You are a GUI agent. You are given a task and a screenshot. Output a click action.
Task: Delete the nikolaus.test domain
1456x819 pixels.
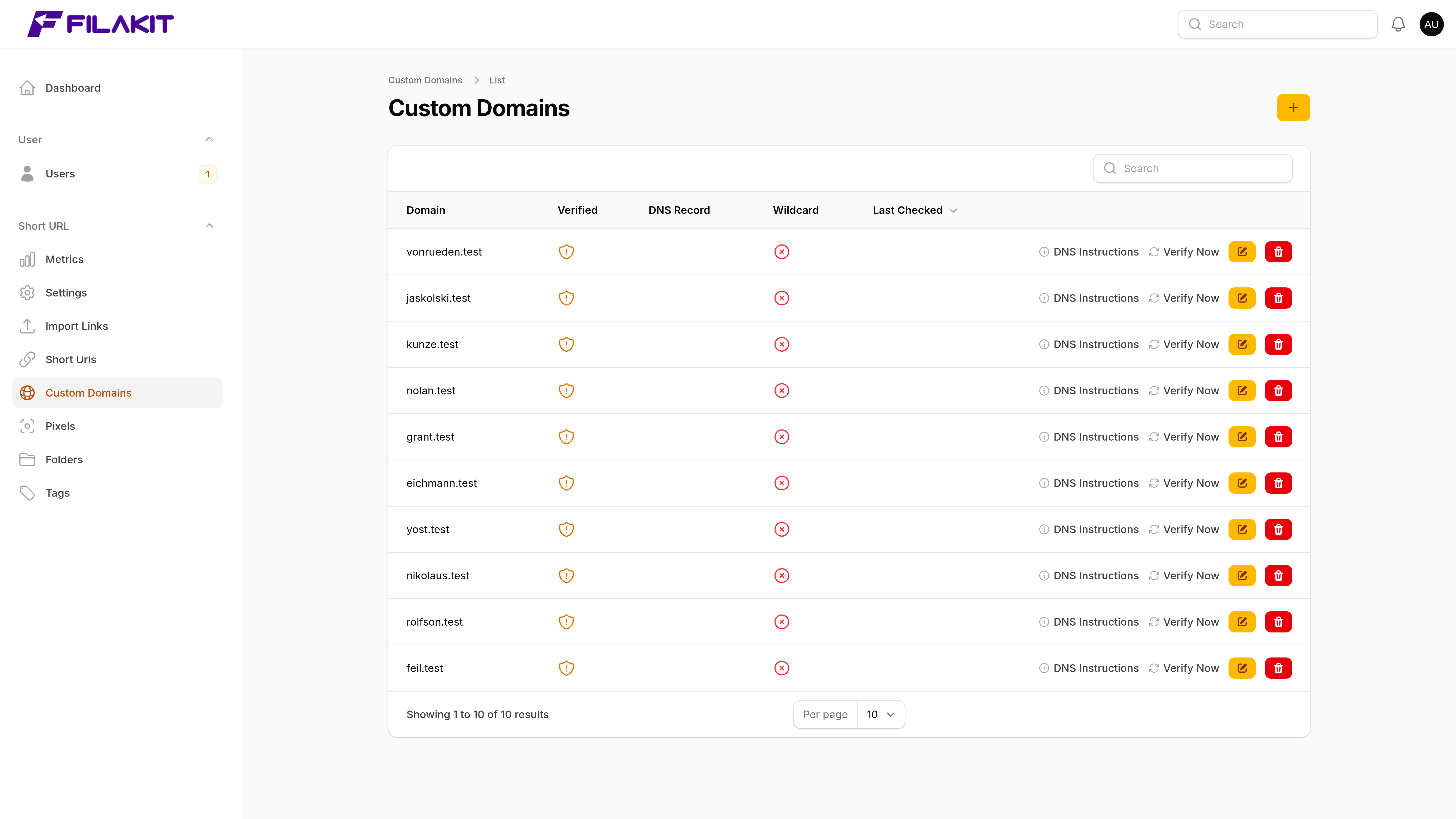[1278, 575]
